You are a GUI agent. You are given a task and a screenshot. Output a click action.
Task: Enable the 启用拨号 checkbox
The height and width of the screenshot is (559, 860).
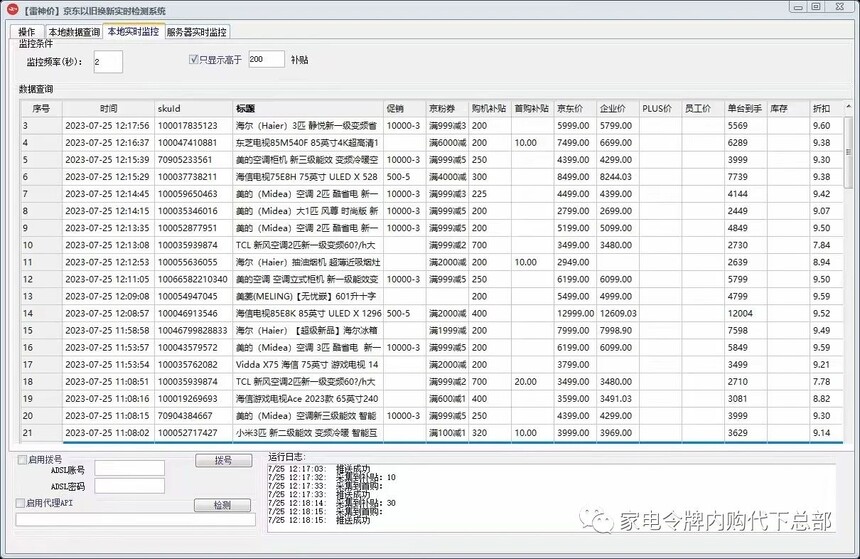22,460
